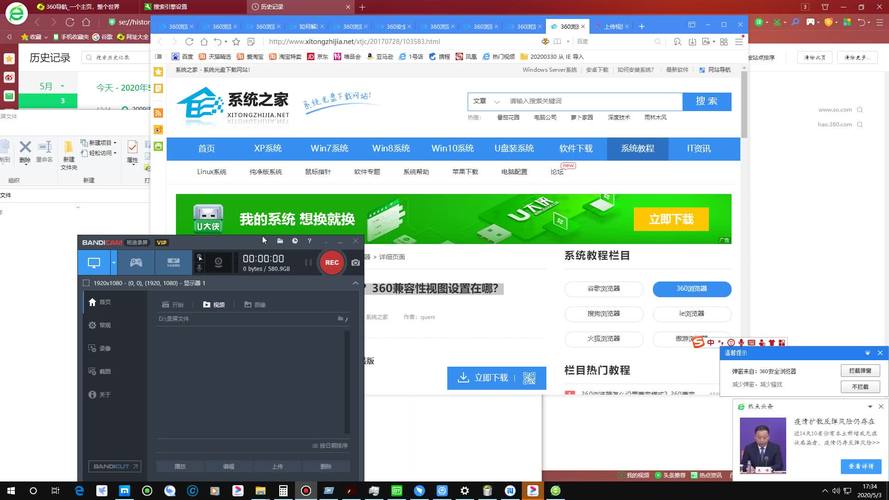This screenshot has width=889, height=500.
Task: Click Bandicam's camera screenshot icon
Action: [x=355, y=262]
